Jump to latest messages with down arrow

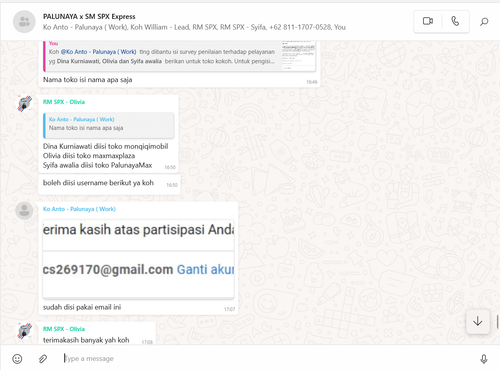point(478,321)
